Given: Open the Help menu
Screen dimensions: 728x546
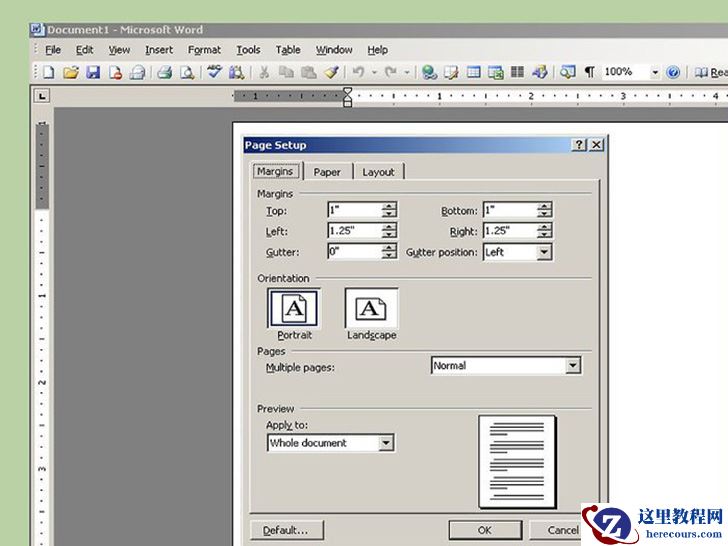Looking at the screenshot, I should click(x=377, y=50).
